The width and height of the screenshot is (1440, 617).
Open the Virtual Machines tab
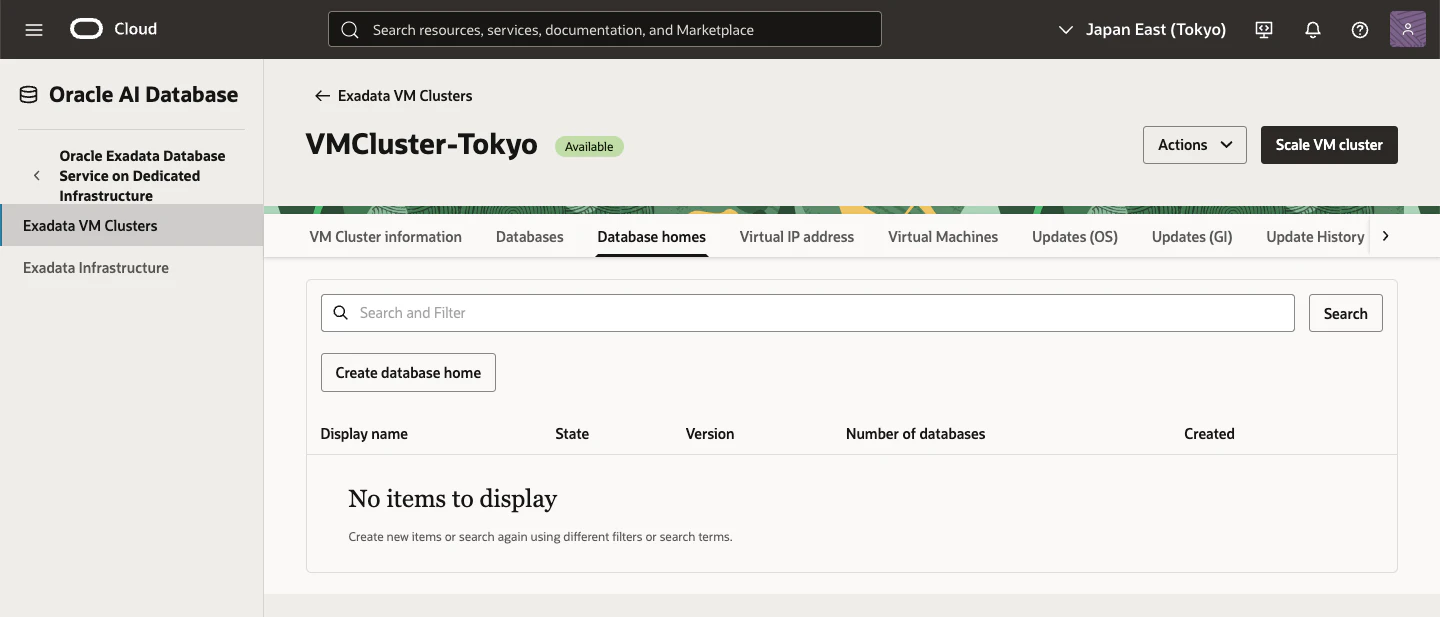[x=943, y=237]
